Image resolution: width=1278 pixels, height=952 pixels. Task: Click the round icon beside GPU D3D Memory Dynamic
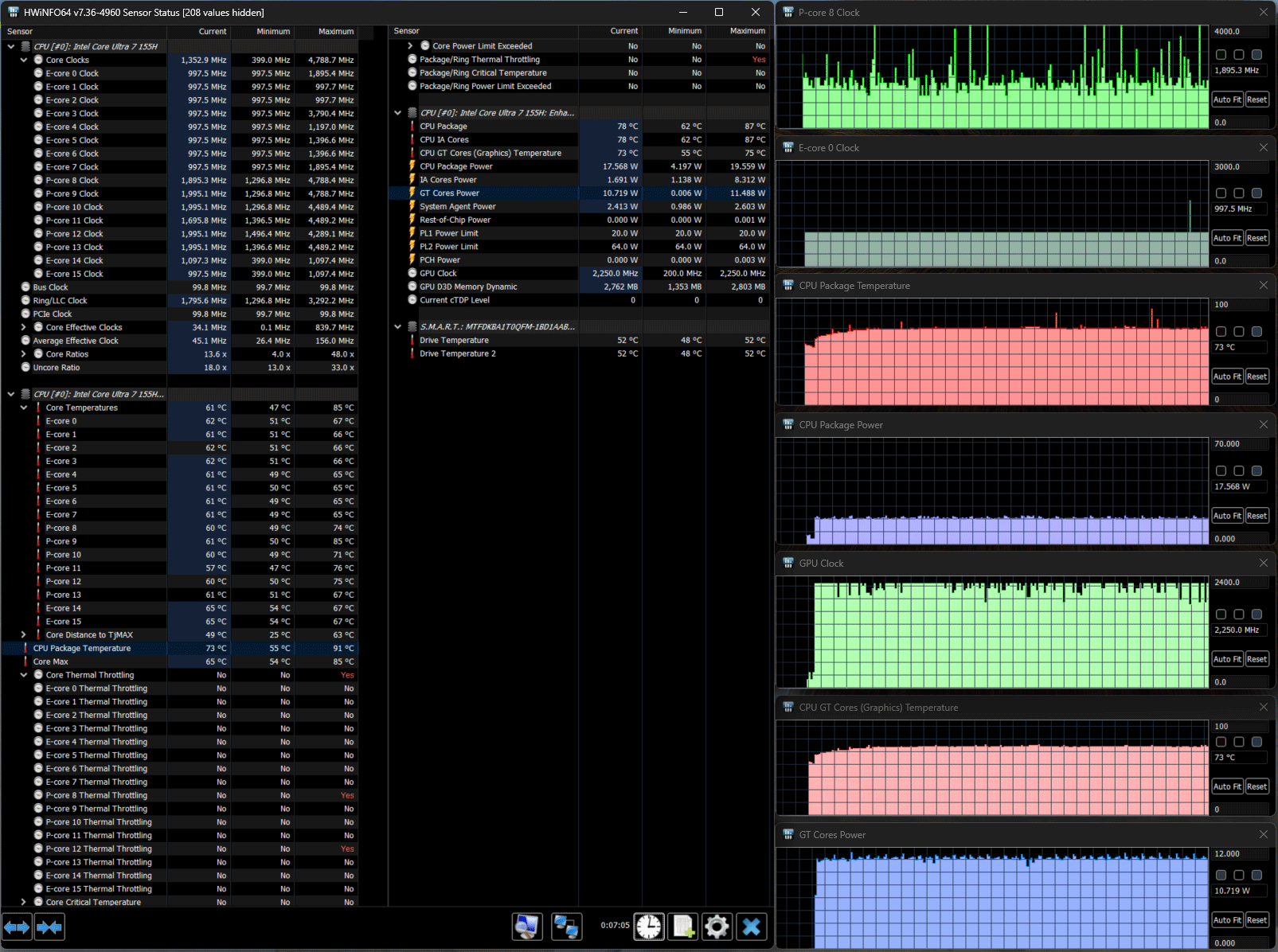[412, 287]
